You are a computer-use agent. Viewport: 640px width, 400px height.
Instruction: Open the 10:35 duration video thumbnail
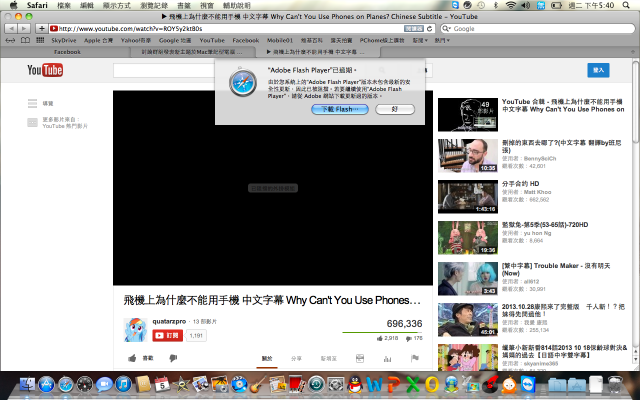[468, 156]
